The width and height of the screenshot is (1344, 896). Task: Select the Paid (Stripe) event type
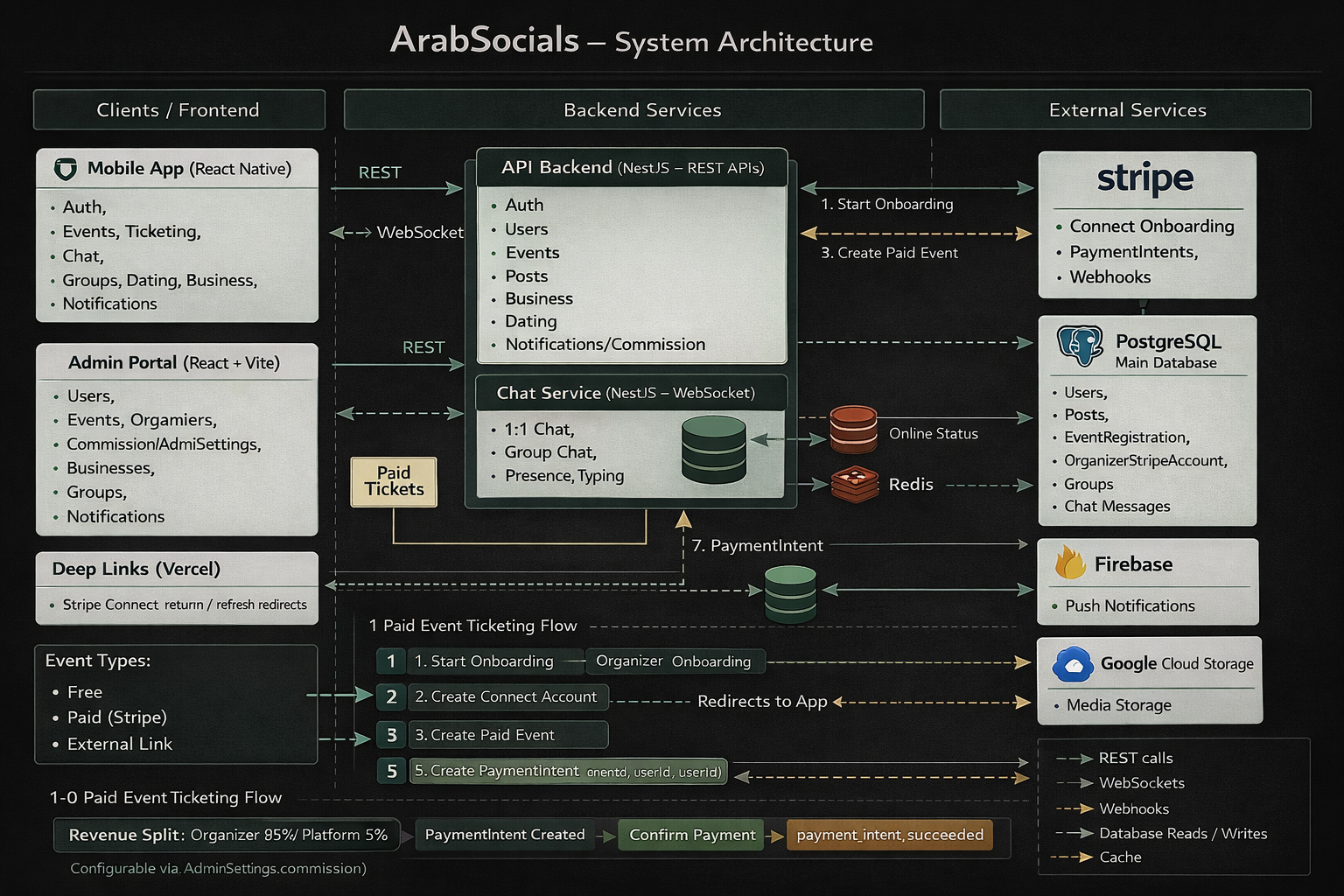point(115,717)
